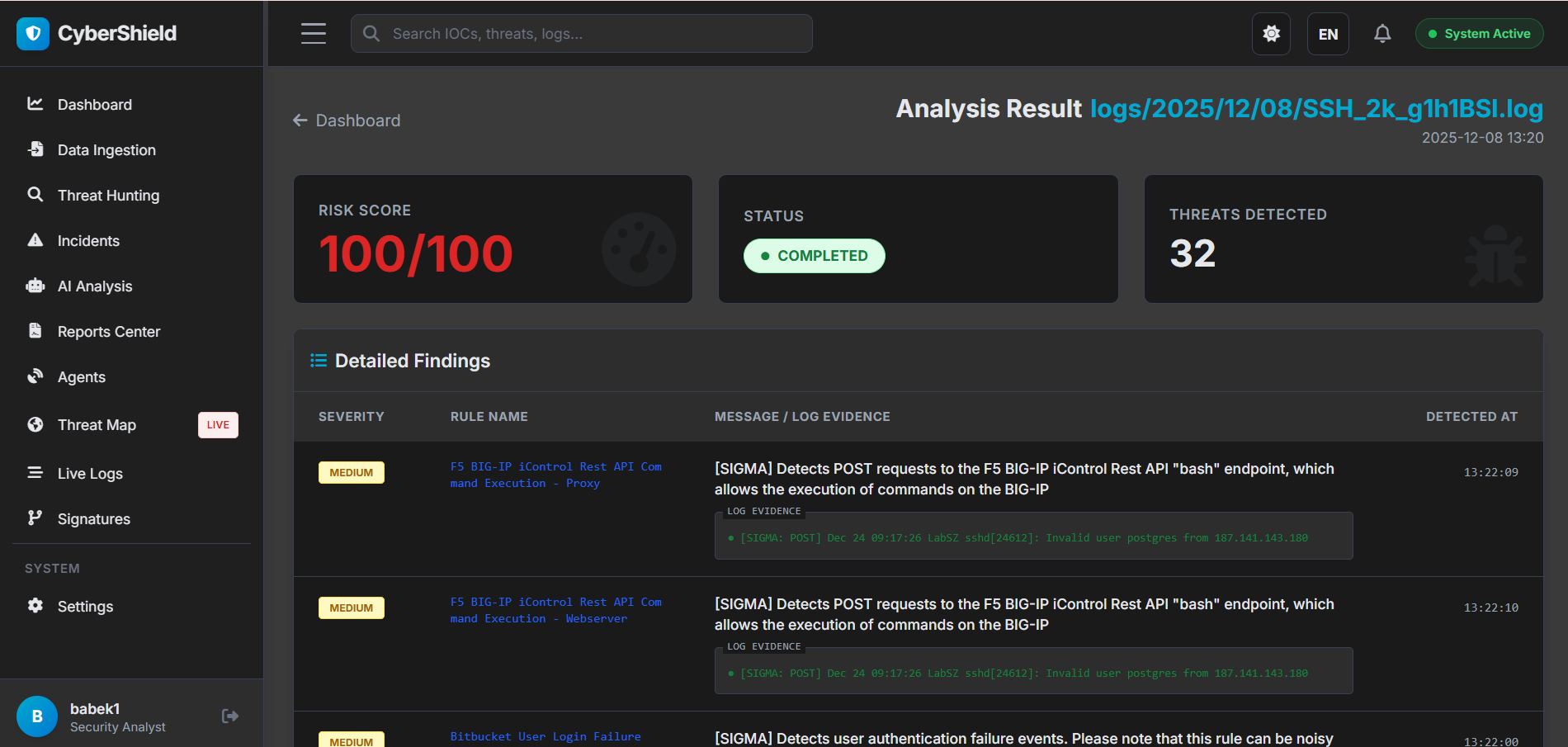Open the F5 BIG-IP Proxy rule link

tap(555, 475)
